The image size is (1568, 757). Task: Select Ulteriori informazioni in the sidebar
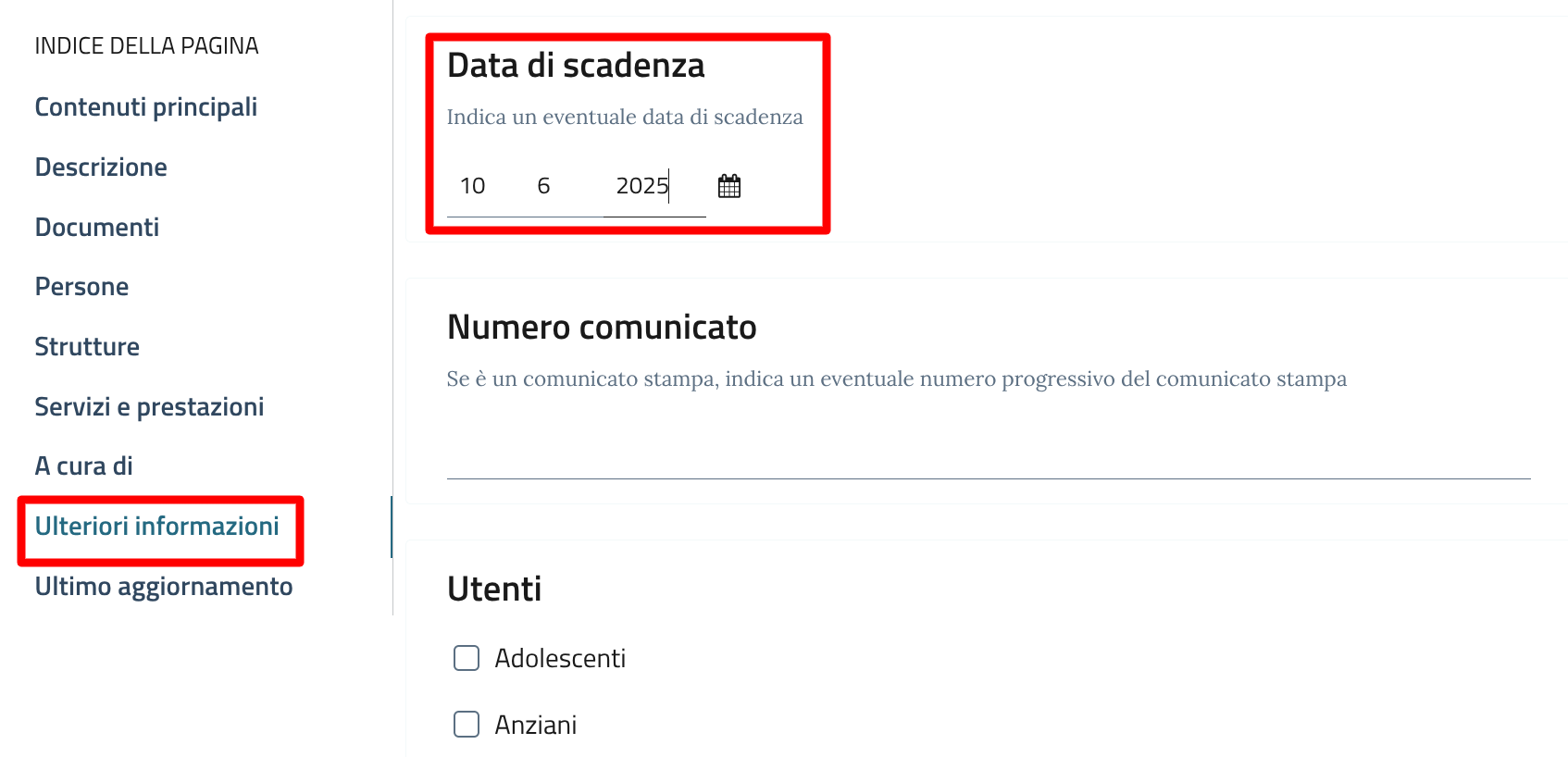[x=157, y=527]
